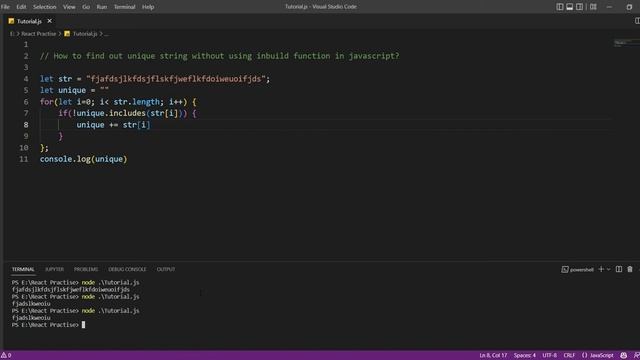Open the Run menu
The width and height of the screenshot is (640, 360).
(102, 7)
